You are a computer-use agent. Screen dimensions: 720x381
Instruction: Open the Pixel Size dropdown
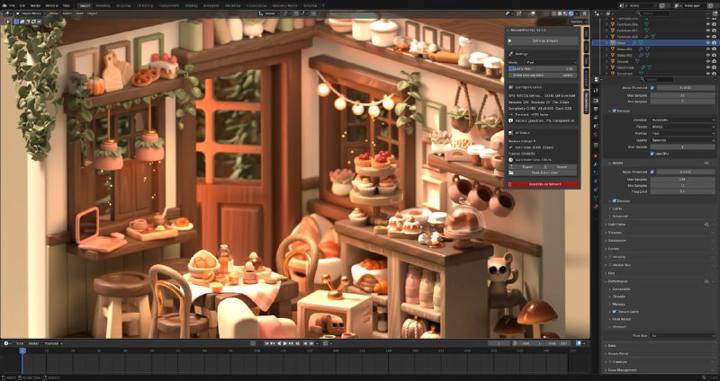coord(682,336)
